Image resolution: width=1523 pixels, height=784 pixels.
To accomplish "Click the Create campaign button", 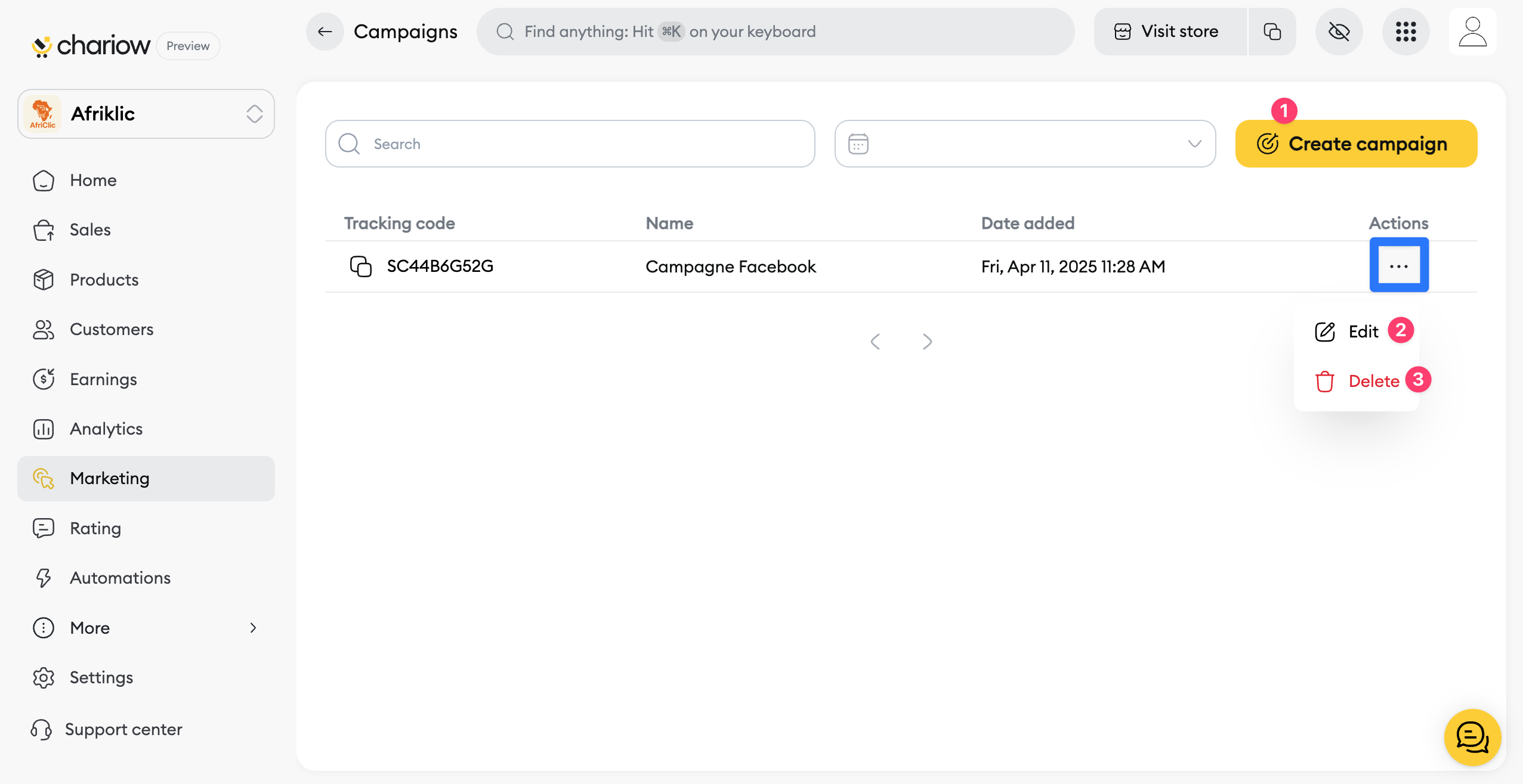I will (x=1355, y=144).
